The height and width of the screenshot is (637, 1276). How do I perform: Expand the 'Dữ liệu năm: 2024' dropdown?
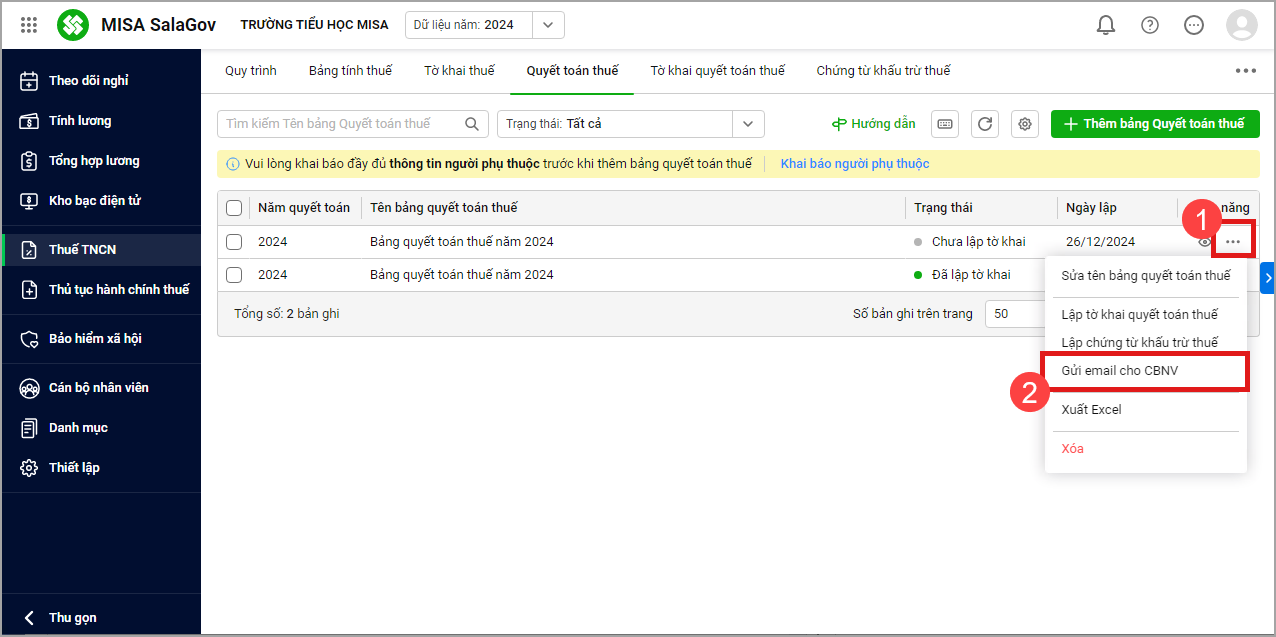547,25
